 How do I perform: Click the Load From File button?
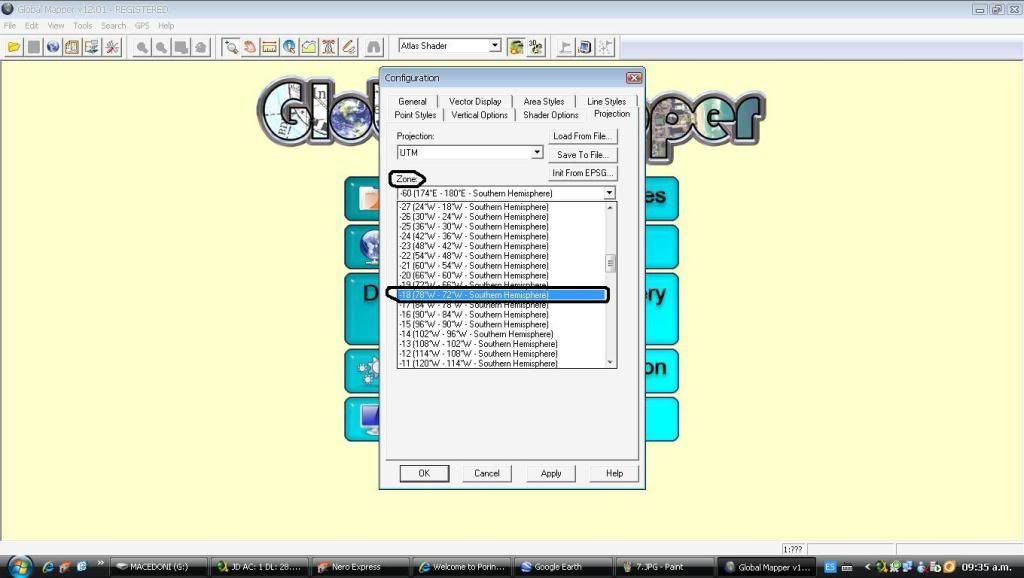[583, 136]
